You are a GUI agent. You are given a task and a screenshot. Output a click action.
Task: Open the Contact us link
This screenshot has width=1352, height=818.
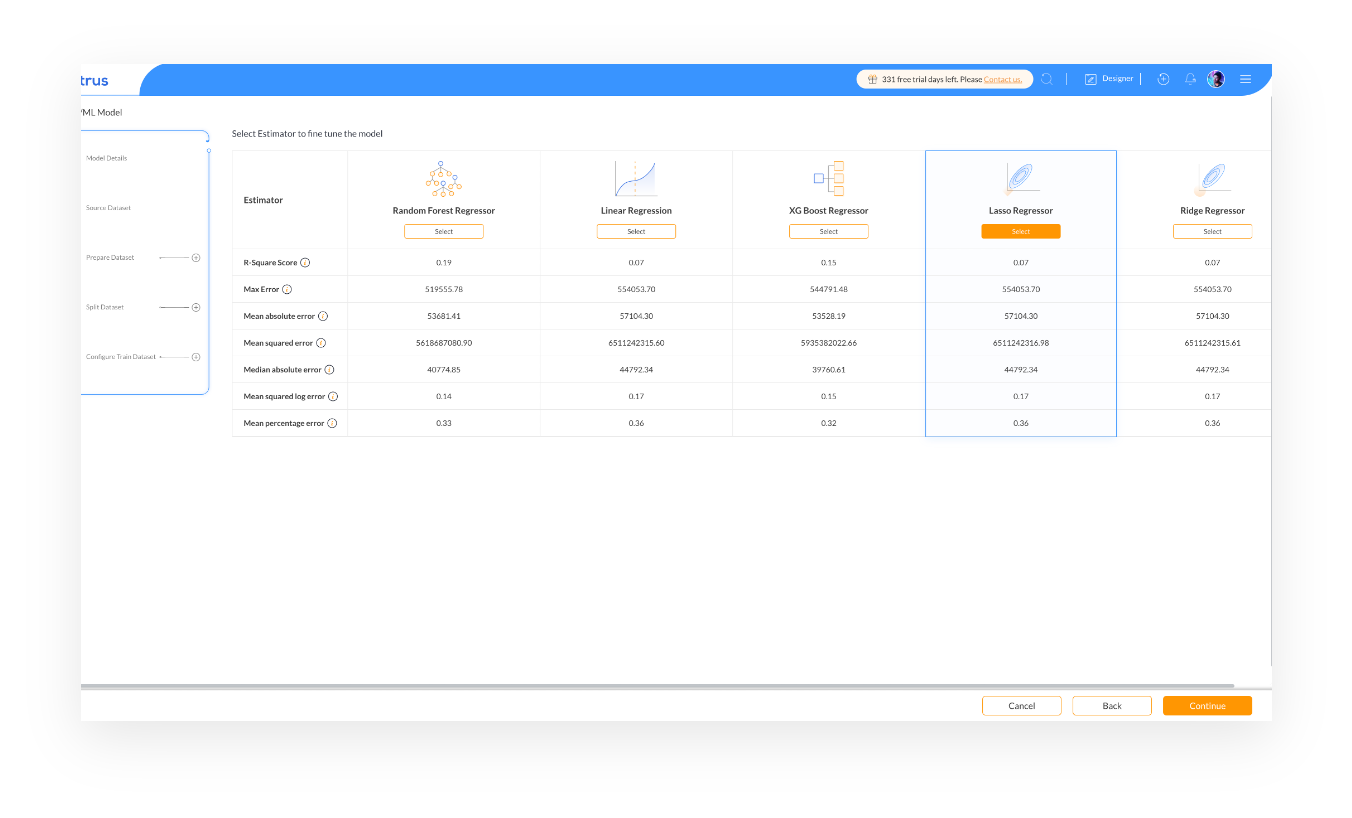pos(1001,79)
